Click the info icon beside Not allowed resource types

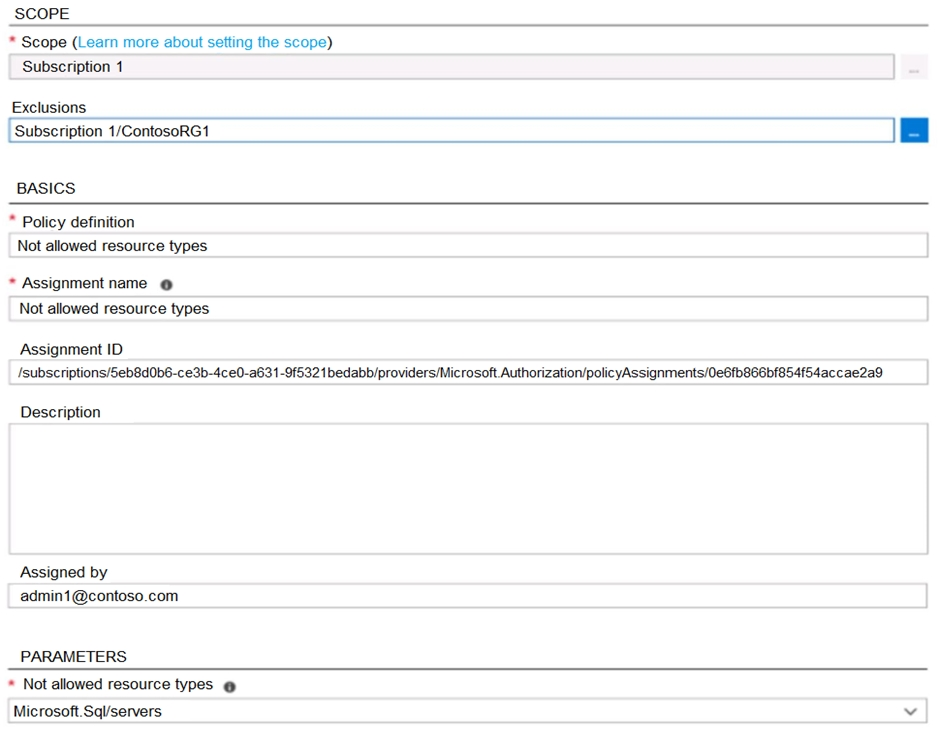(230, 685)
